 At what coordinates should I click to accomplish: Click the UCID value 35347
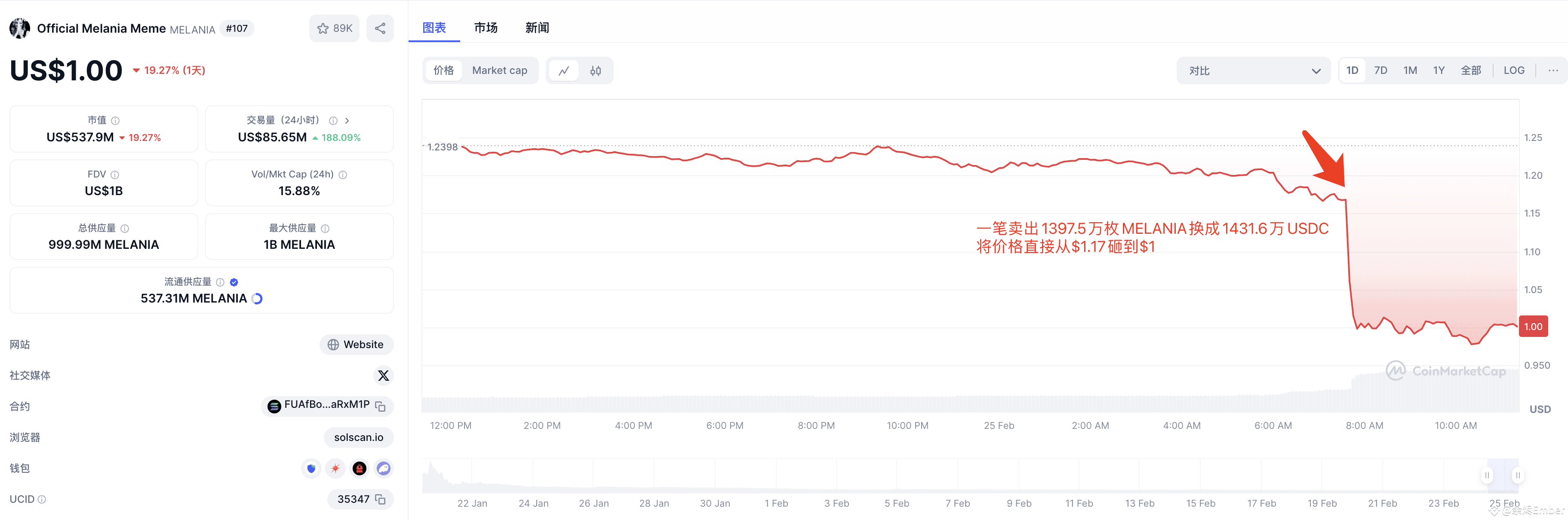pyautogui.click(x=353, y=500)
